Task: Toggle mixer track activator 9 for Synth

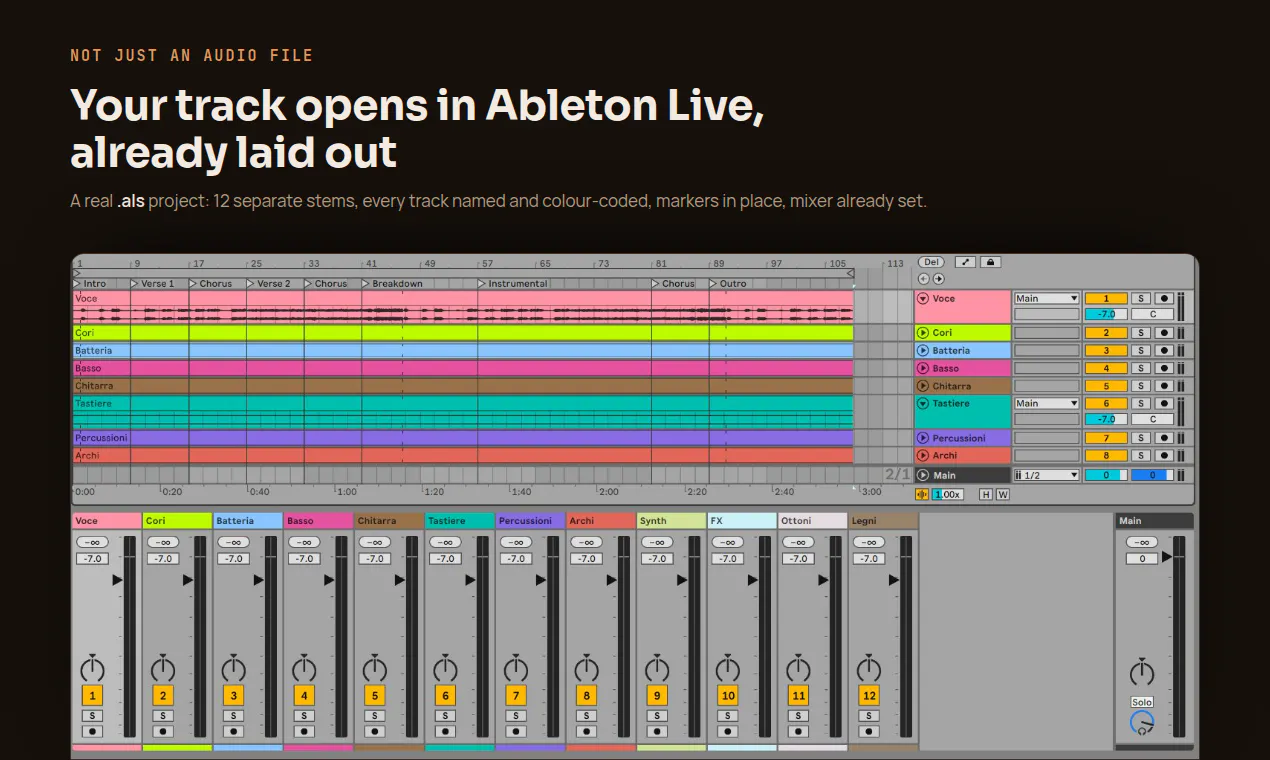Action: (x=657, y=696)
